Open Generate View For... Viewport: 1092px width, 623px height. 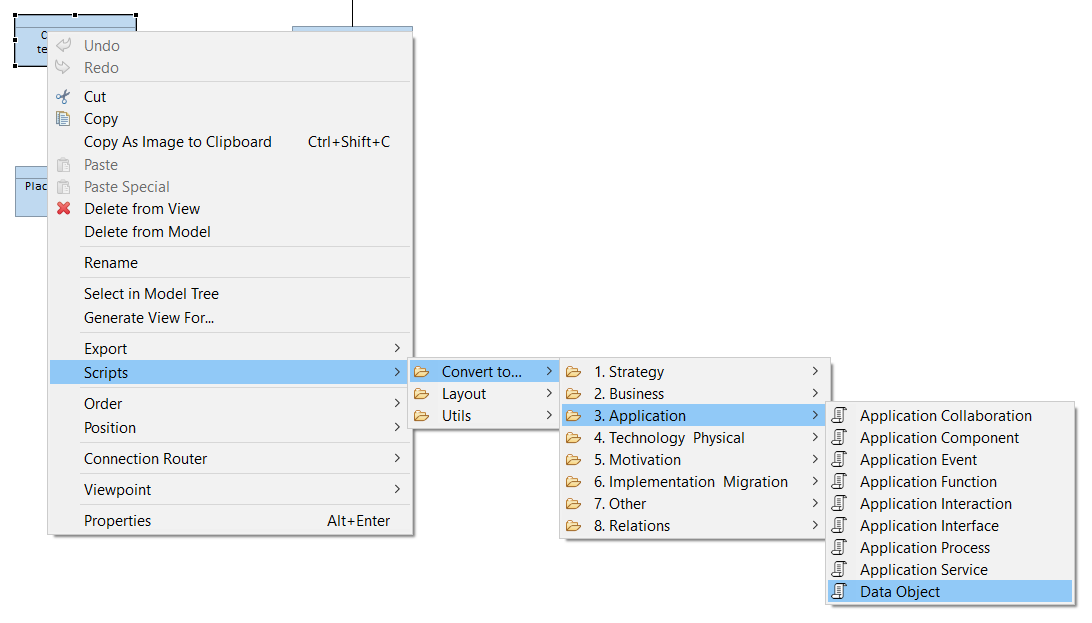click(x=231, y=318)
